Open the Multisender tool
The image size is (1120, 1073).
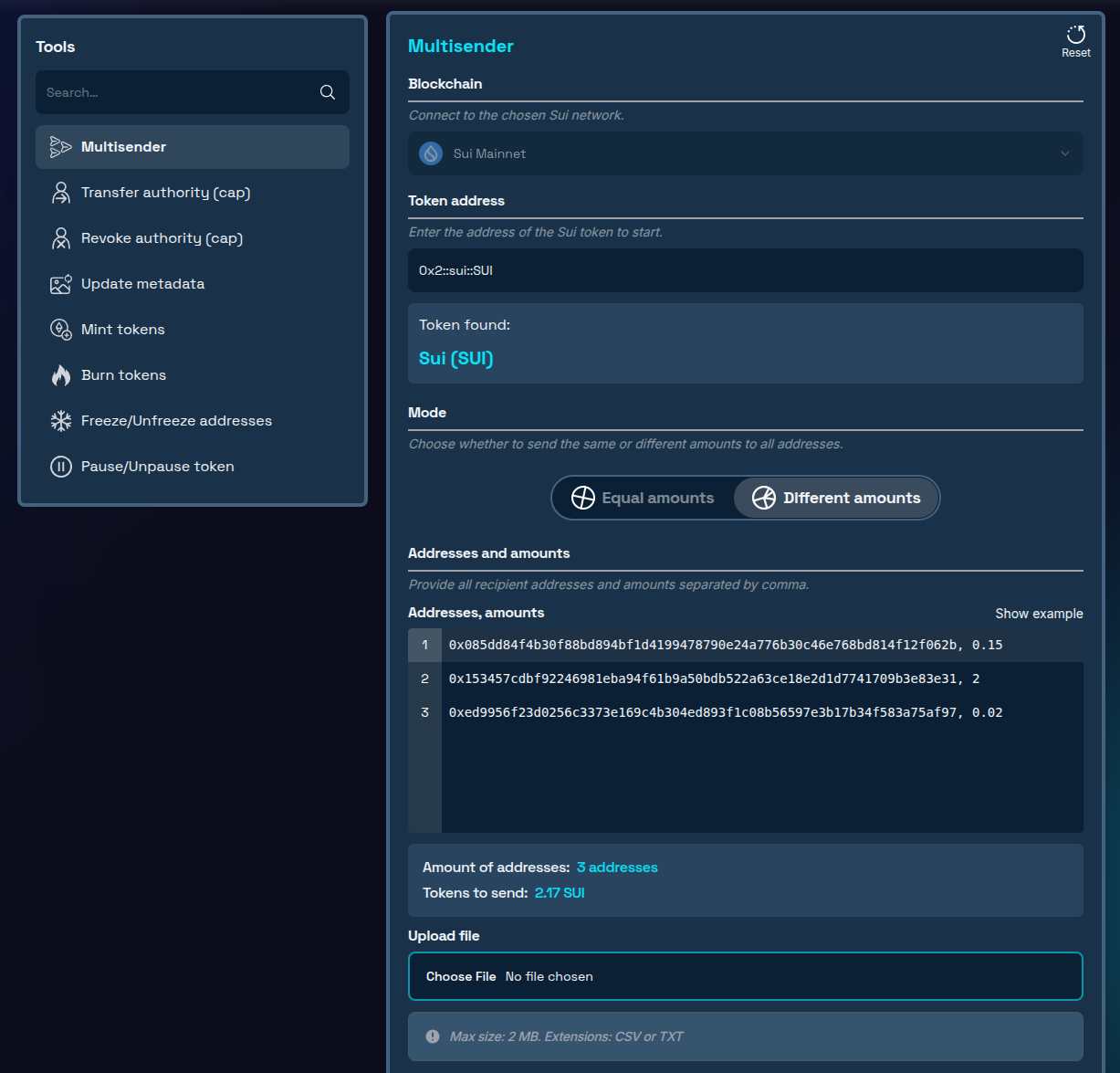193,147
